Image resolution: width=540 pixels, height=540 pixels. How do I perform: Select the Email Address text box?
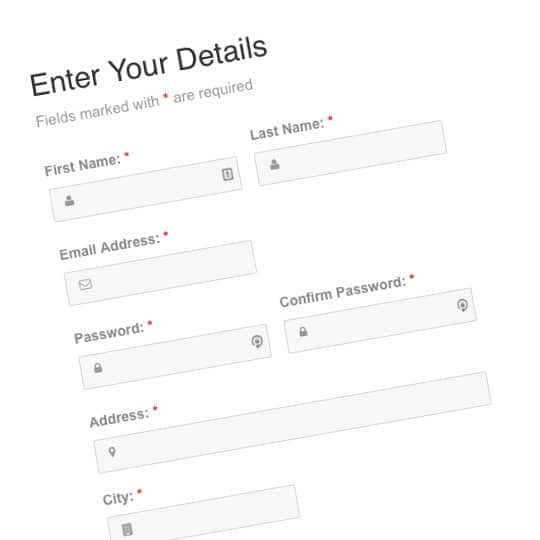tap(160, 273)
